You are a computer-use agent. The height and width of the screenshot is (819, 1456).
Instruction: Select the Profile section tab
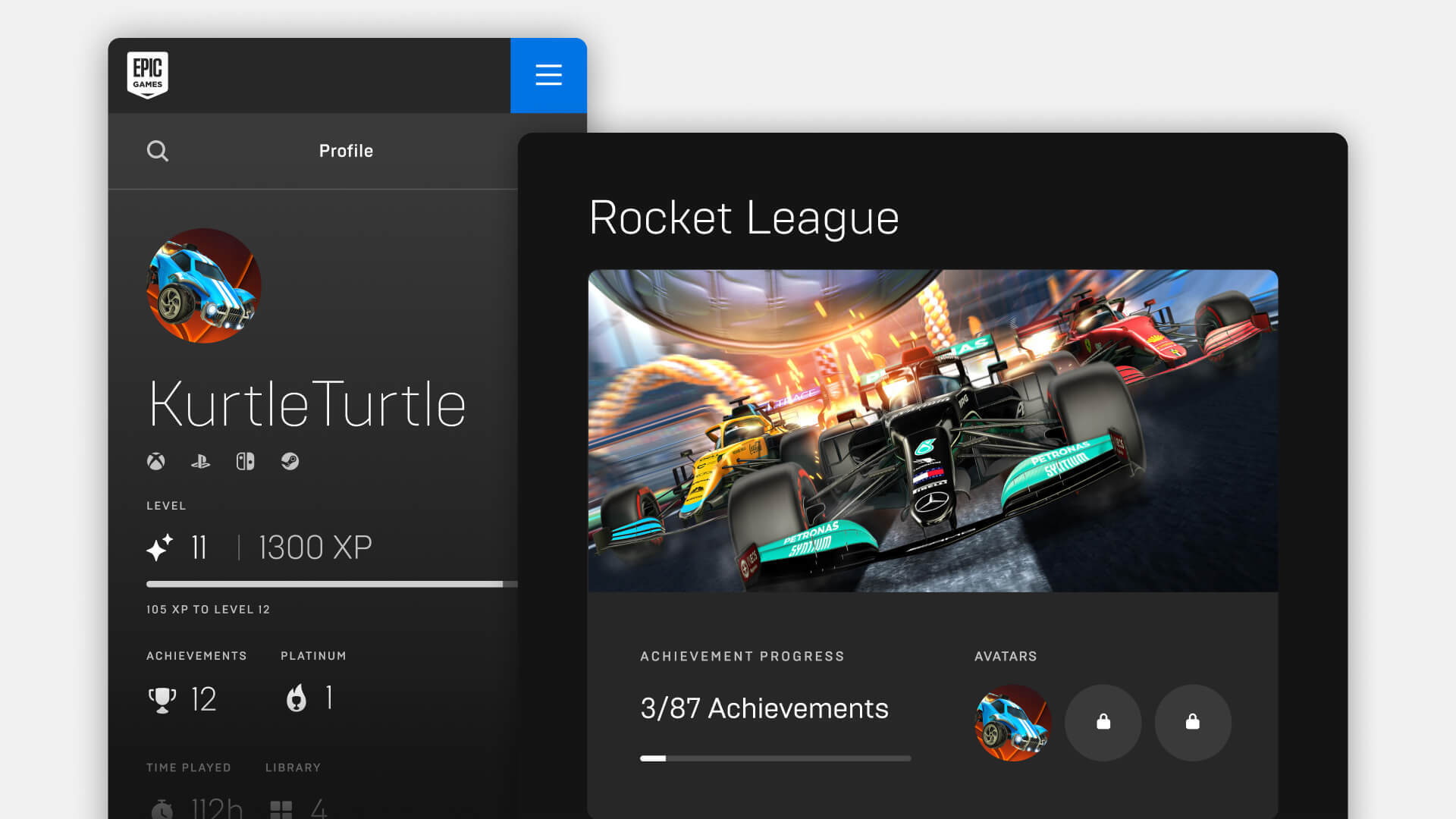point(346,151)
